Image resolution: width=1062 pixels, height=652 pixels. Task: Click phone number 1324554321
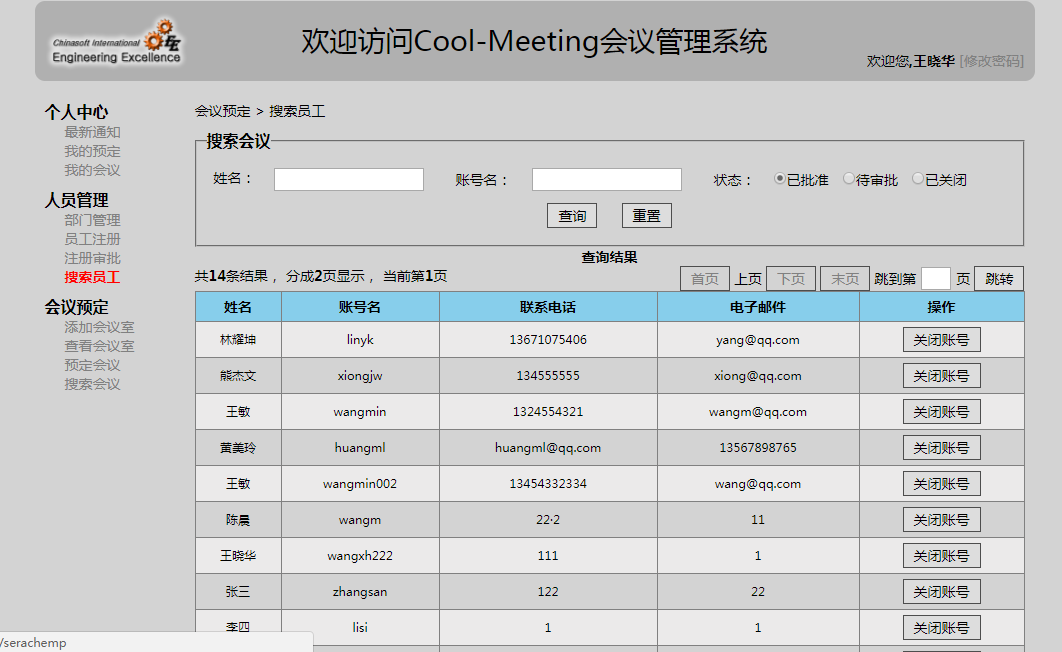pos(548,412)
